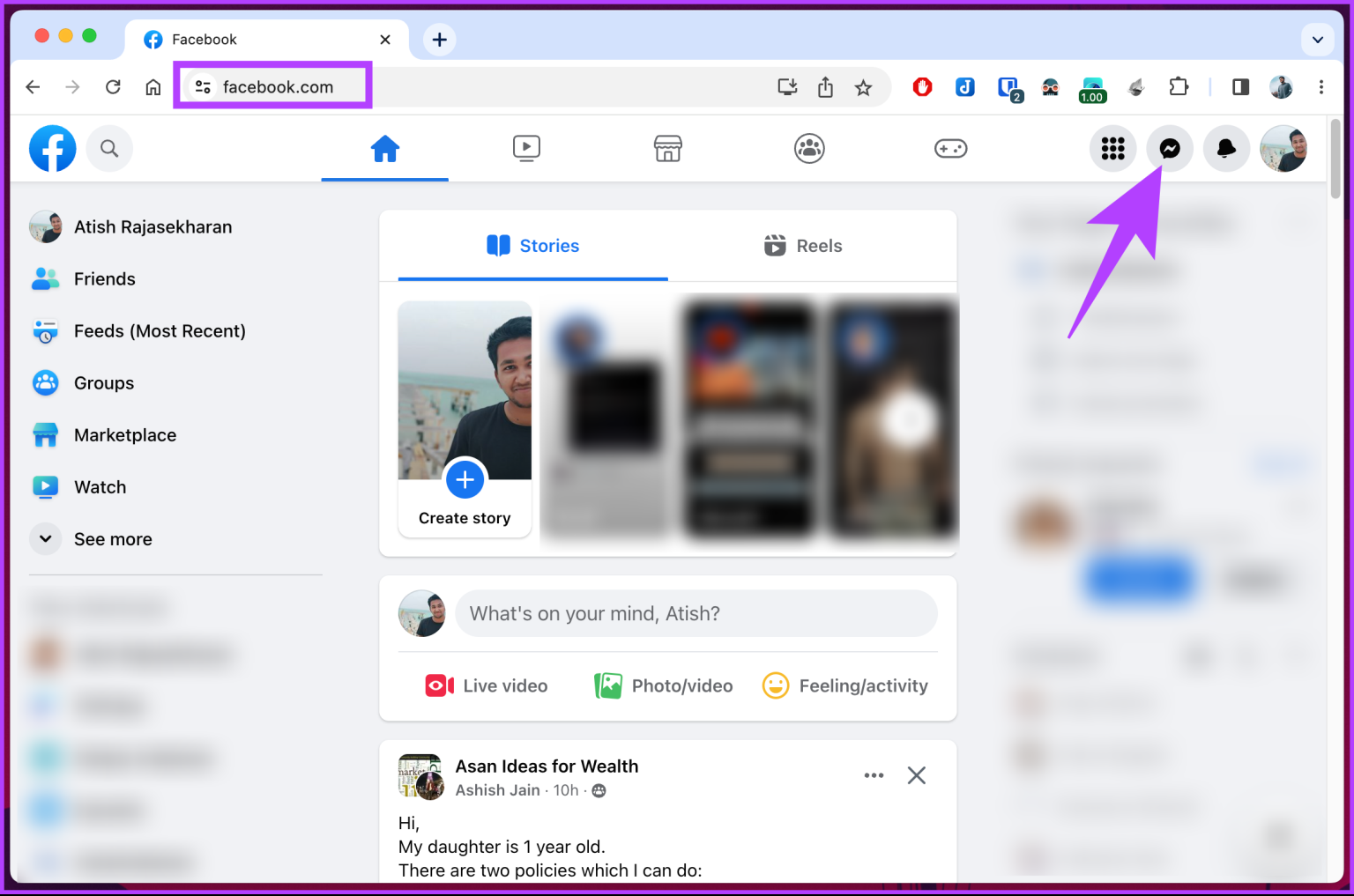Open the notifications bell
Viewport: 1354px width, 896px height.
[x=1226, y=148]
